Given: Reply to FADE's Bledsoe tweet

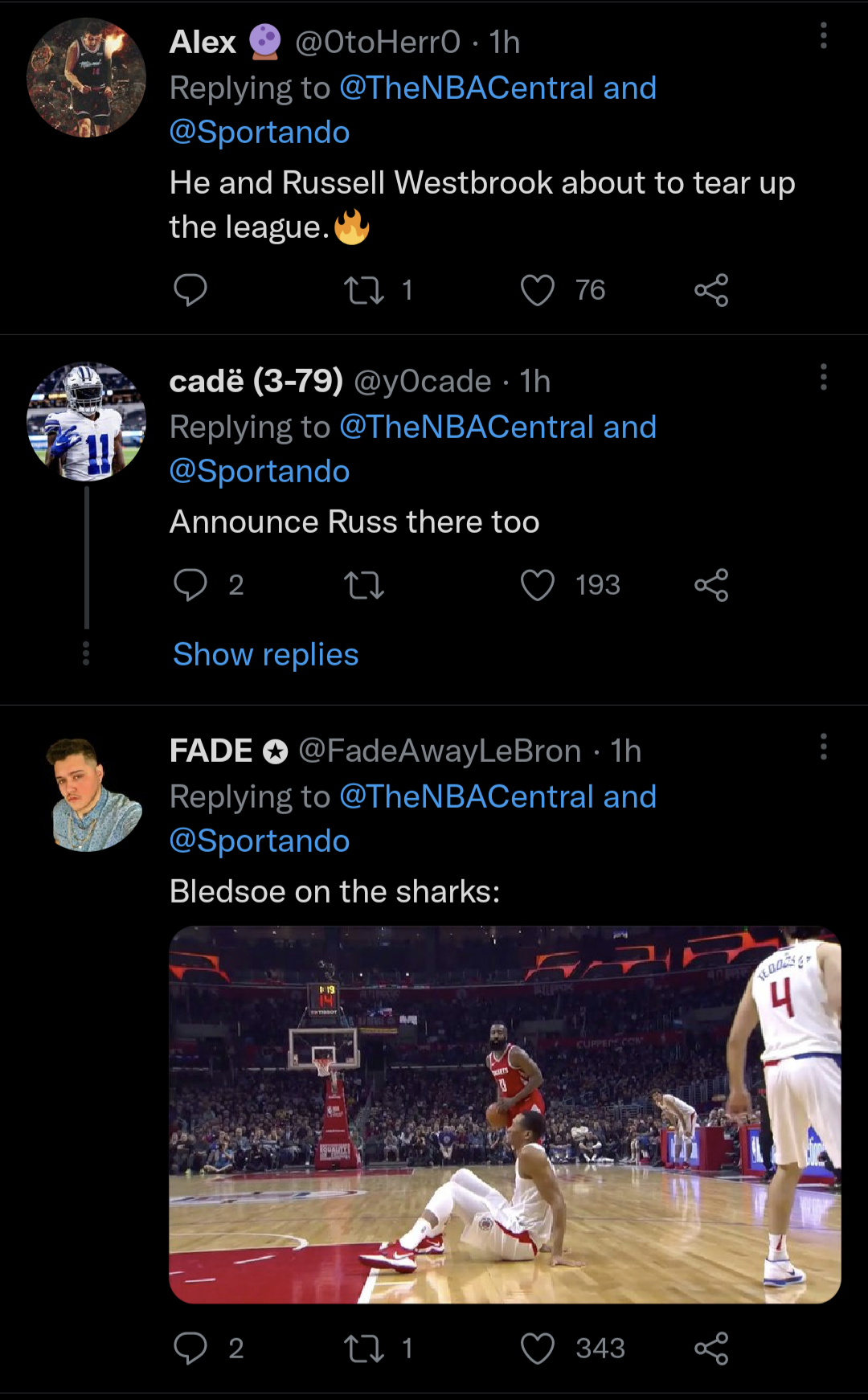Looking at the screenshot, I should (x=190, y=1349).
